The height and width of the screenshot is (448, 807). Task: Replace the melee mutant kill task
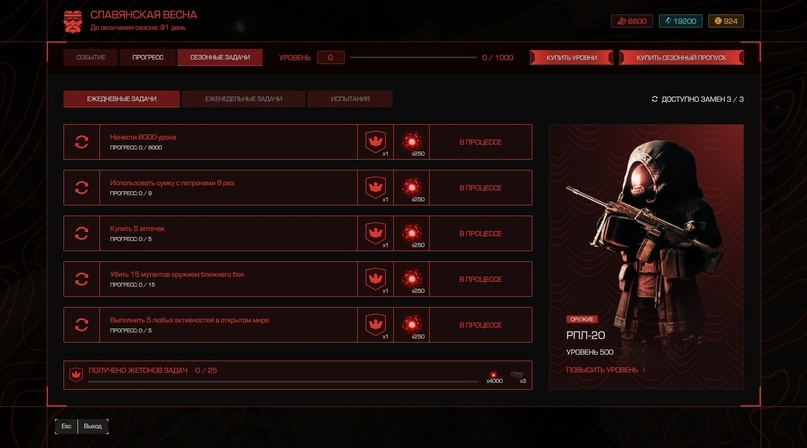click(x=81, y=279)
